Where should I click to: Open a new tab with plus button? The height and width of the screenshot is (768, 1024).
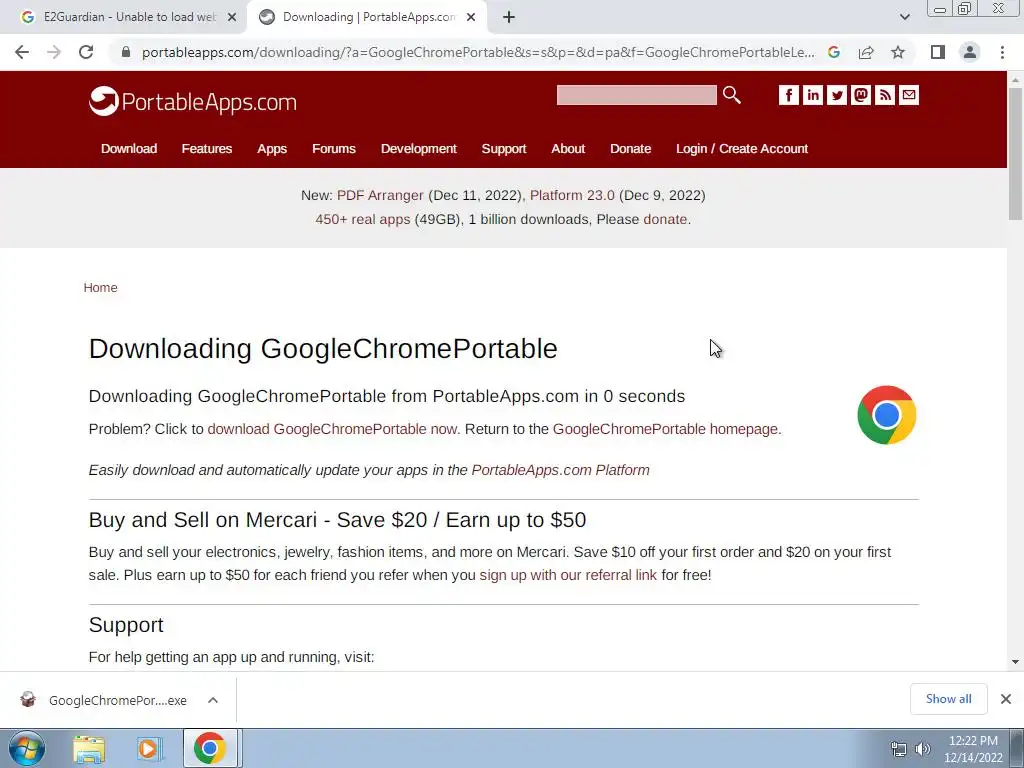509,18
